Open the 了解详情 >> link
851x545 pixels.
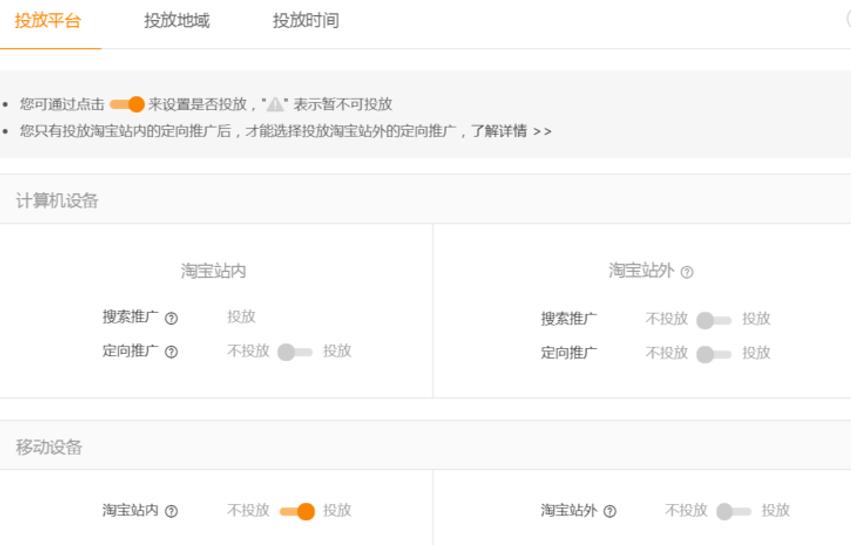(511, 131)
